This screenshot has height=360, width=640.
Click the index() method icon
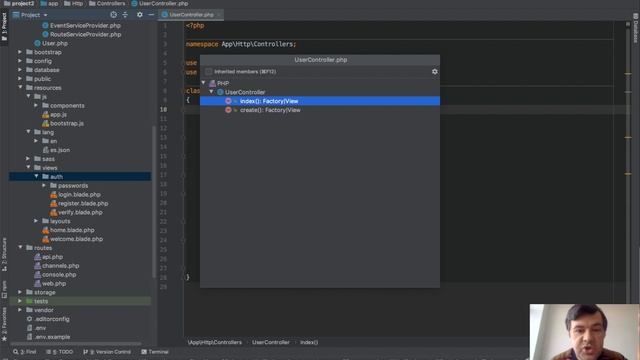(228, 101)
